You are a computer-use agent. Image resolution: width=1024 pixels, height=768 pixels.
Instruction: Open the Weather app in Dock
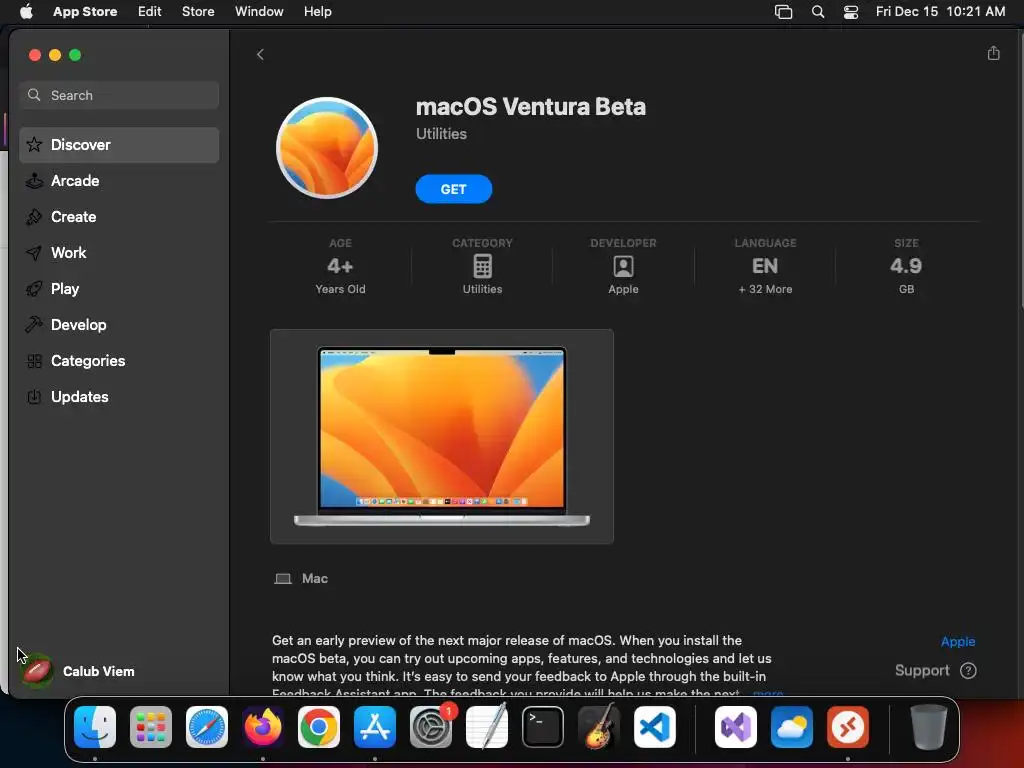[x=792, y=727]
